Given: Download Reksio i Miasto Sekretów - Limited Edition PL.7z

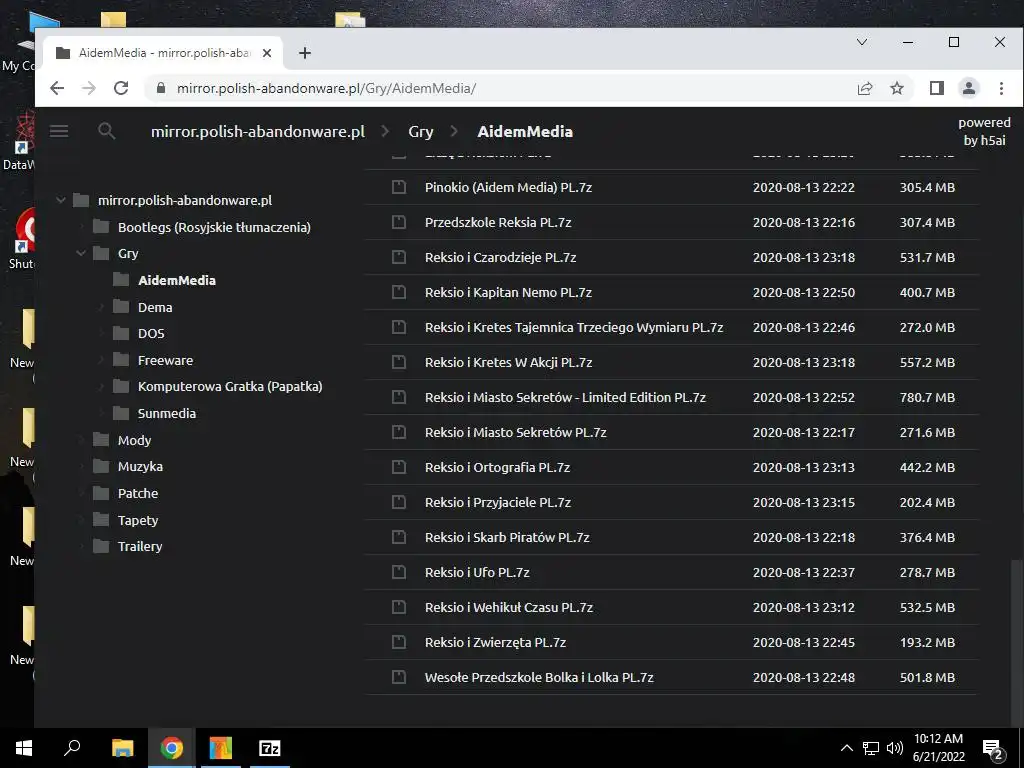Looking at the screenshot, I should [565, 397].
